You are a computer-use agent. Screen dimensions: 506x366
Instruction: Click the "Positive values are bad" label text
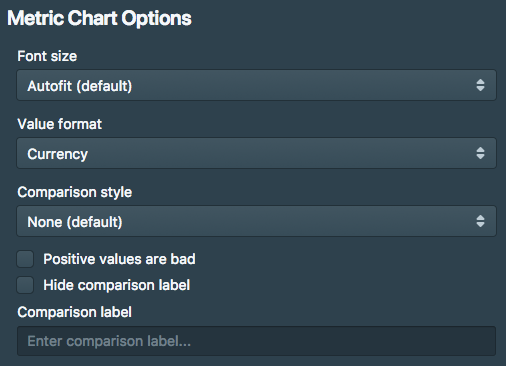point(119,259)
